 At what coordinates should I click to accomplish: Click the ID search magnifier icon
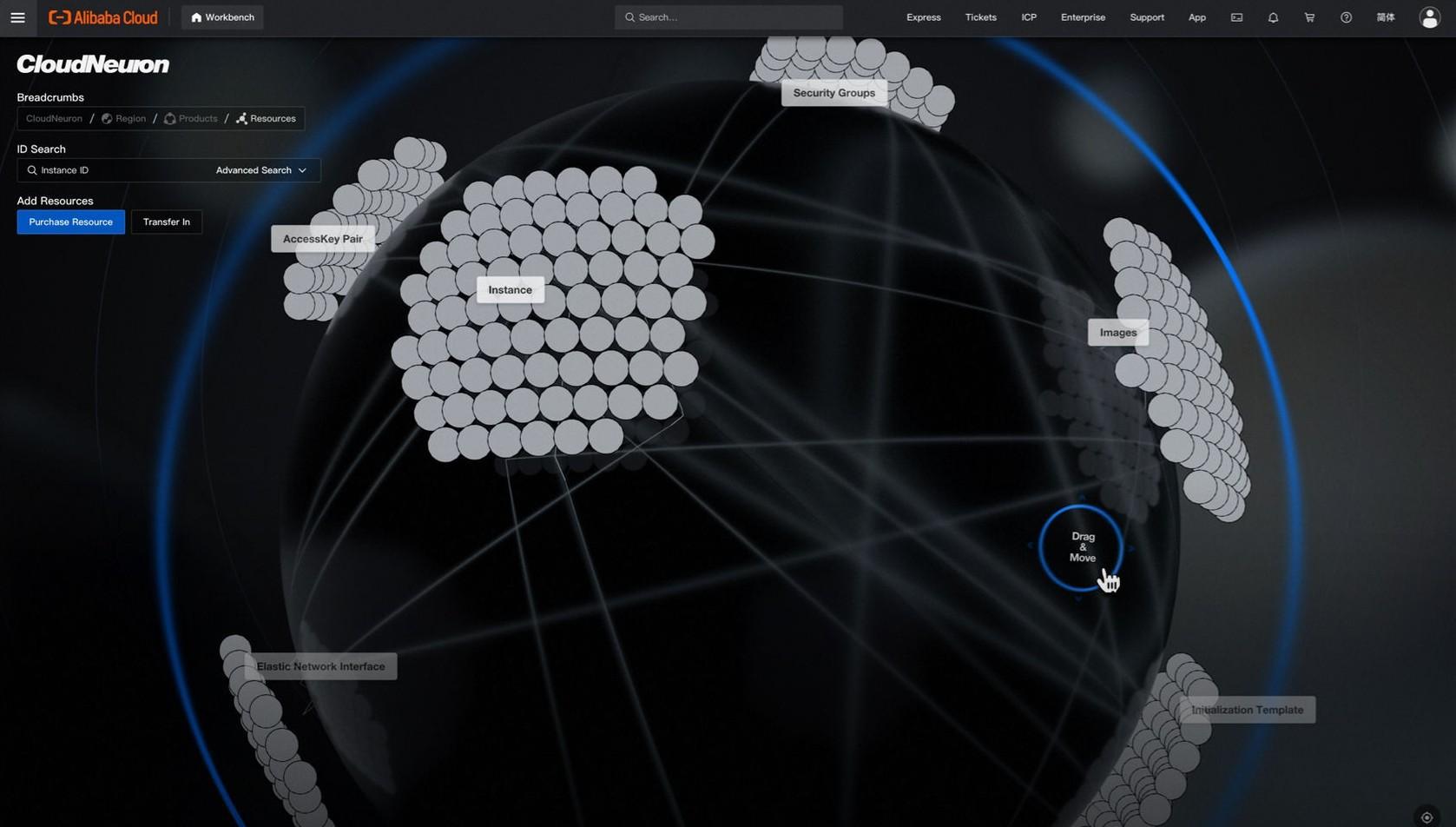32,170
